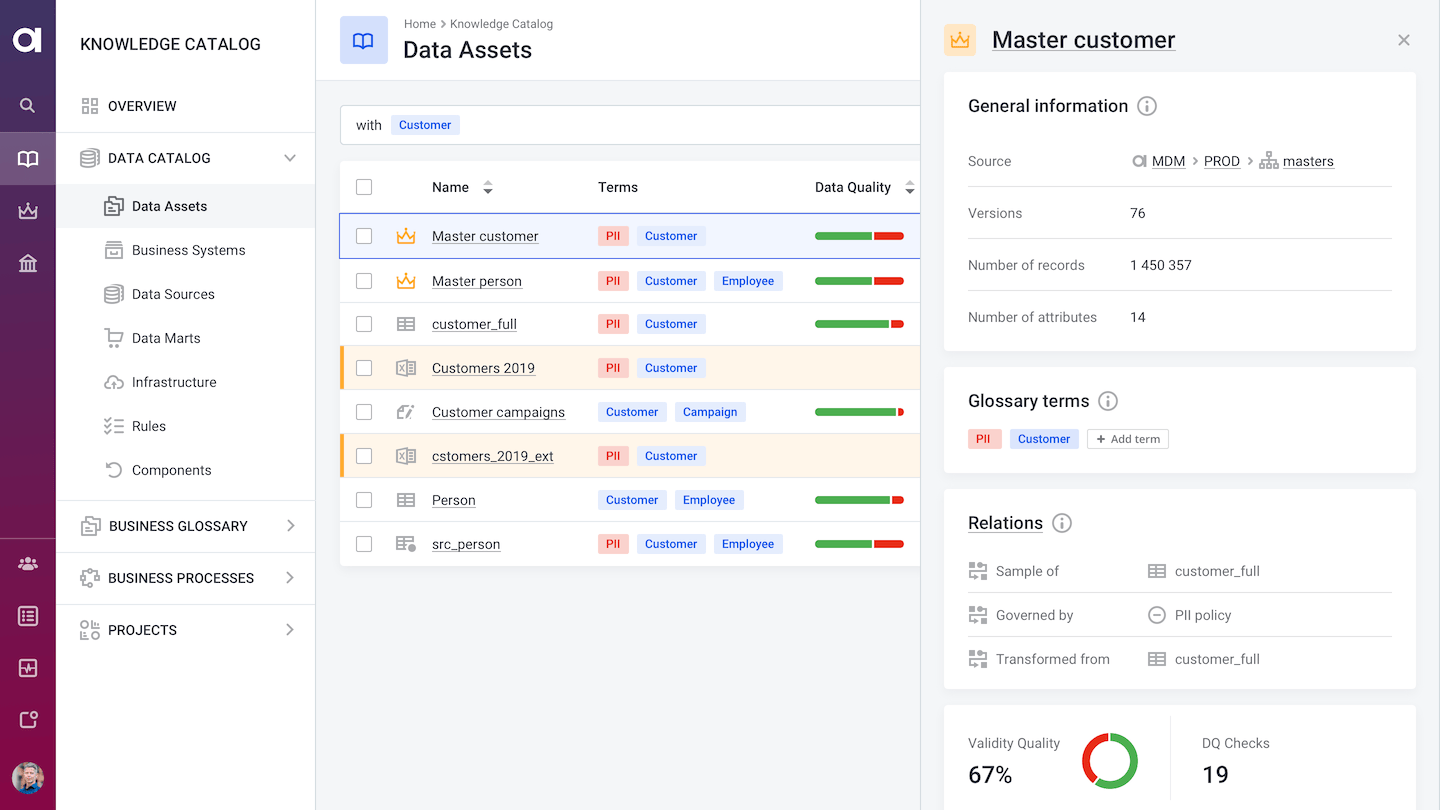Select the Knowledge Catalog book icon

(27, 158)
